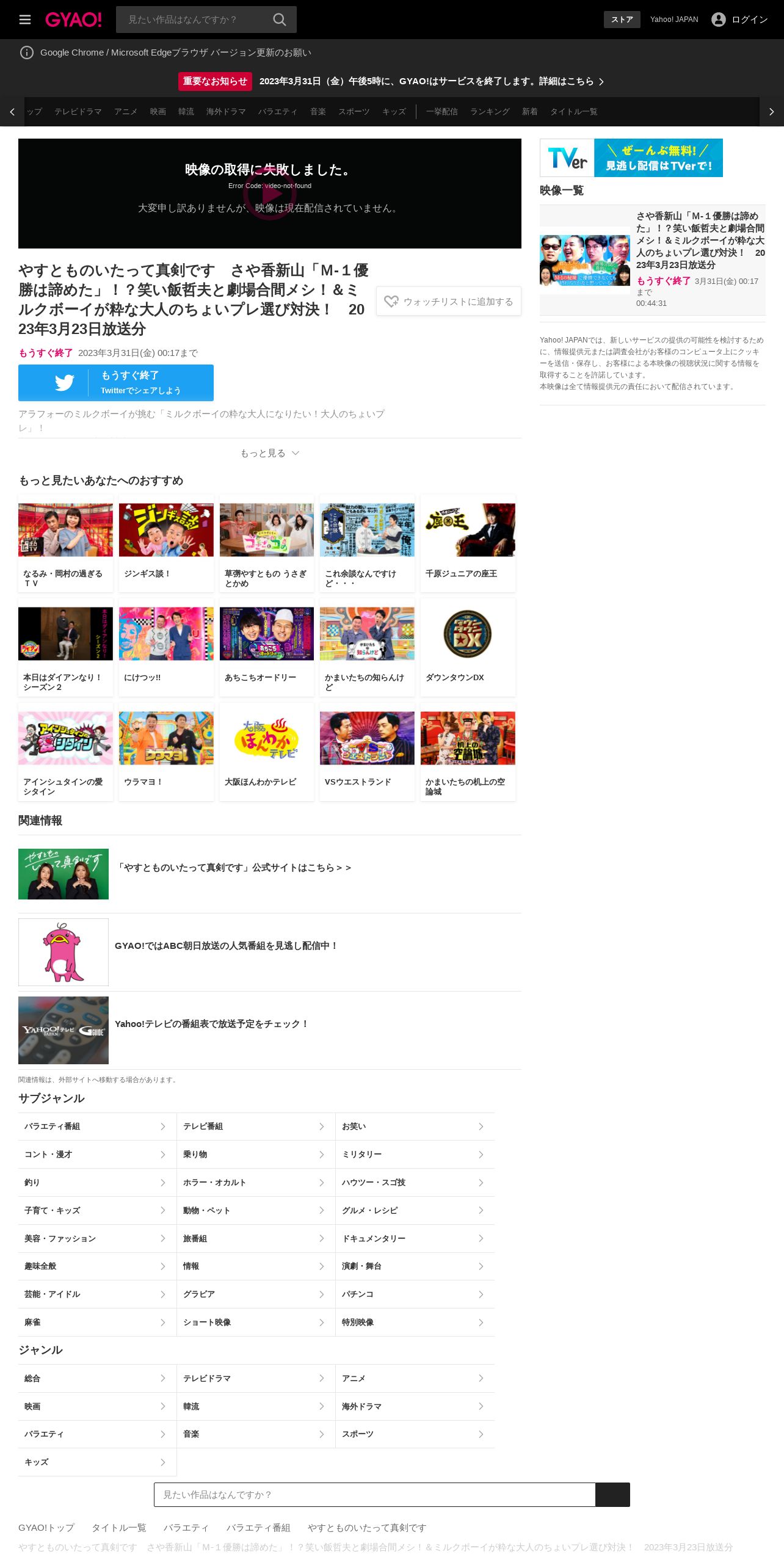Screen dimensions: 784x1568
Task: Click GYAO!トップ breadcrumb link
Action: (x=46, y=1528)
